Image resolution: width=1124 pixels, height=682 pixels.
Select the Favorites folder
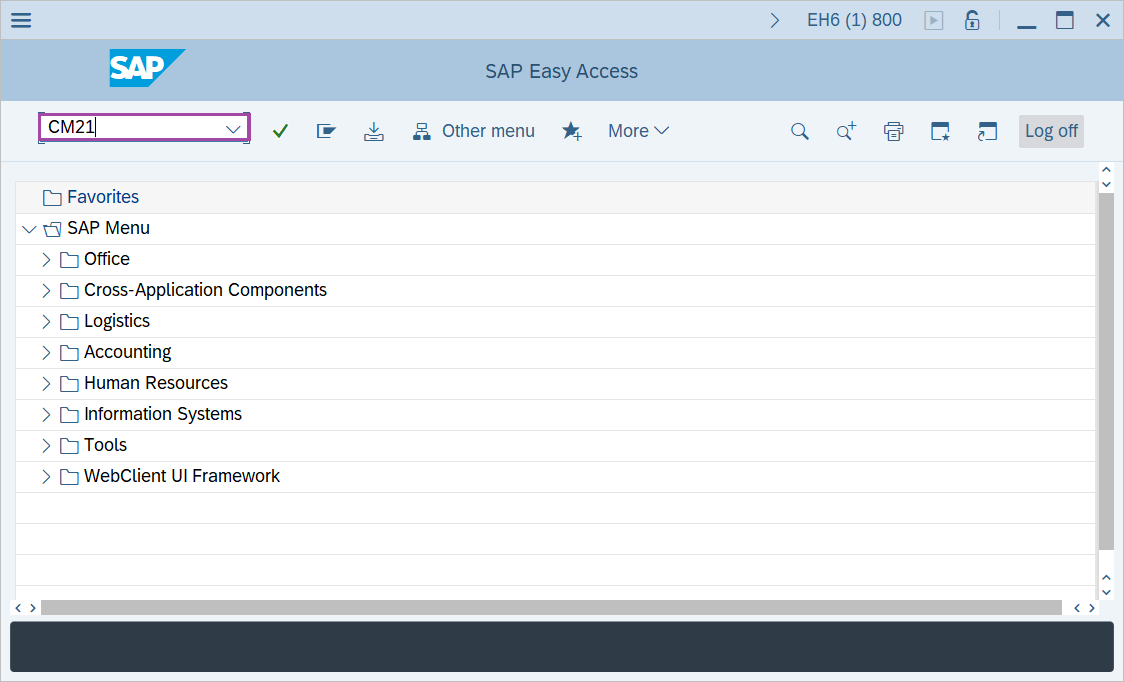point(102,197)
